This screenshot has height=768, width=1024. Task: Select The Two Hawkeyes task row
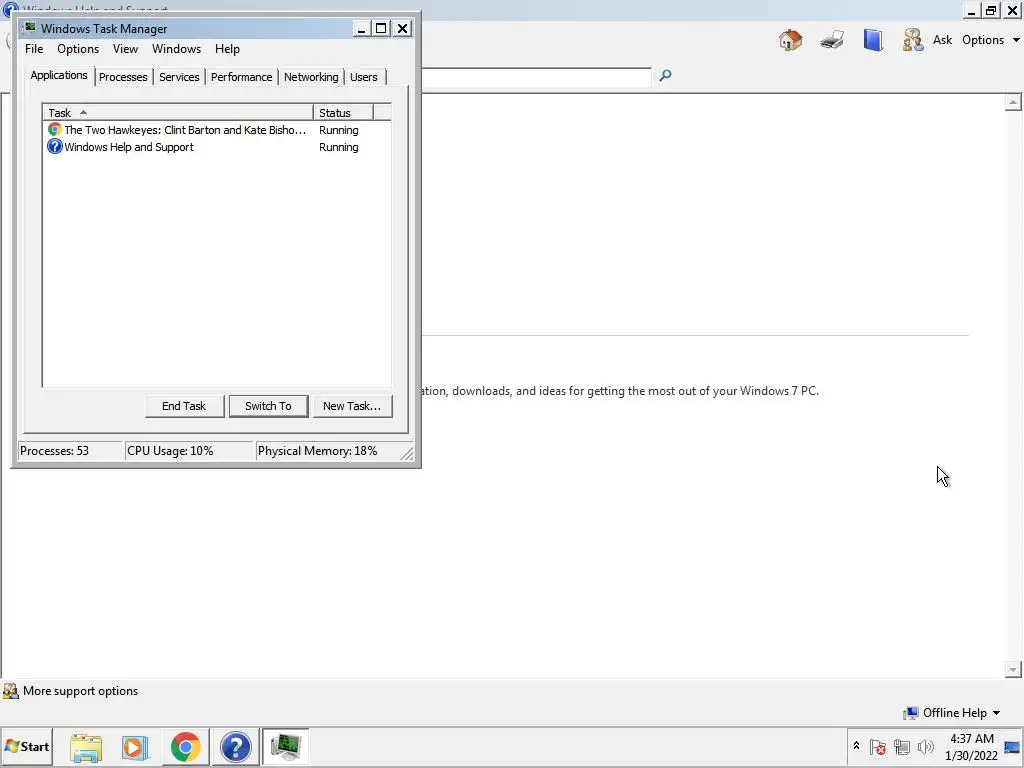pyautogui.click(x=217, y=129)
